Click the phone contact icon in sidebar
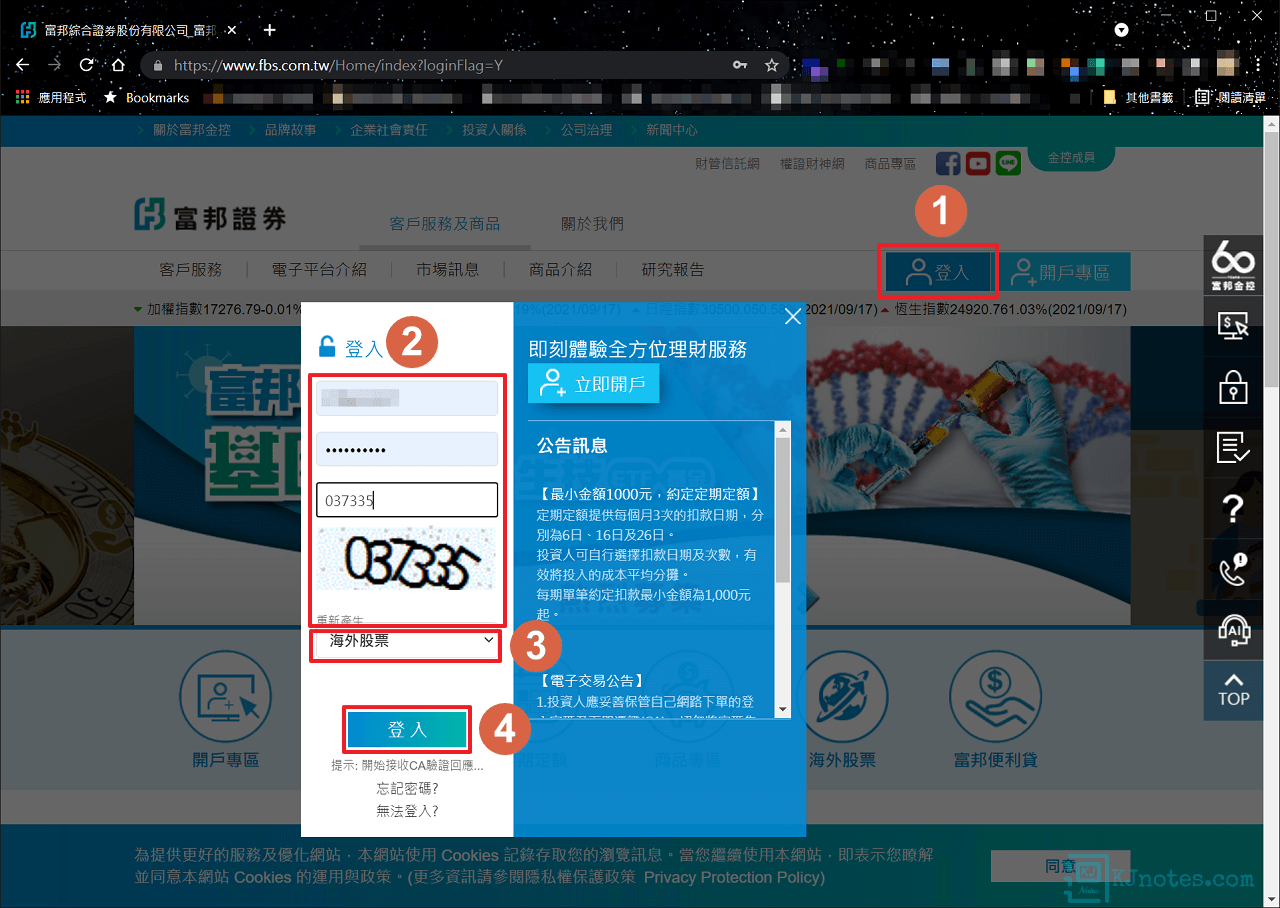Screen dimensions: 1280x908 [x=1233, y=570]
